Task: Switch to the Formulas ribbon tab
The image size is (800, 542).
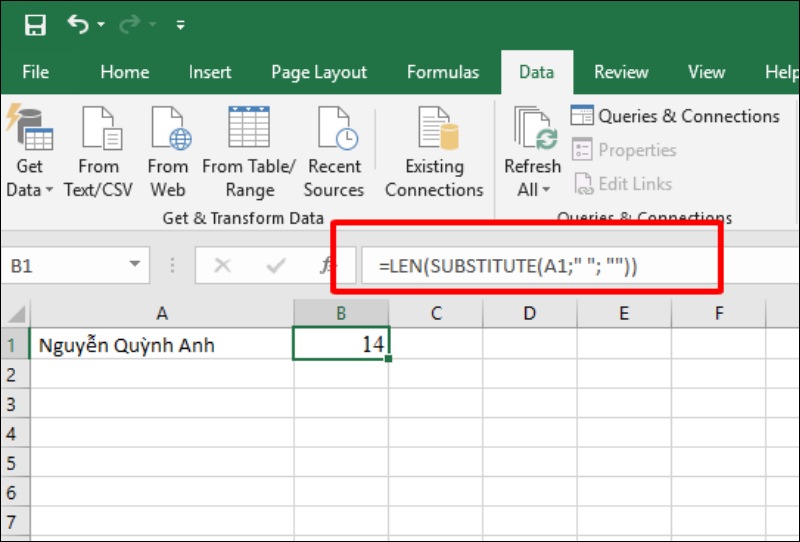Action: 442,72
